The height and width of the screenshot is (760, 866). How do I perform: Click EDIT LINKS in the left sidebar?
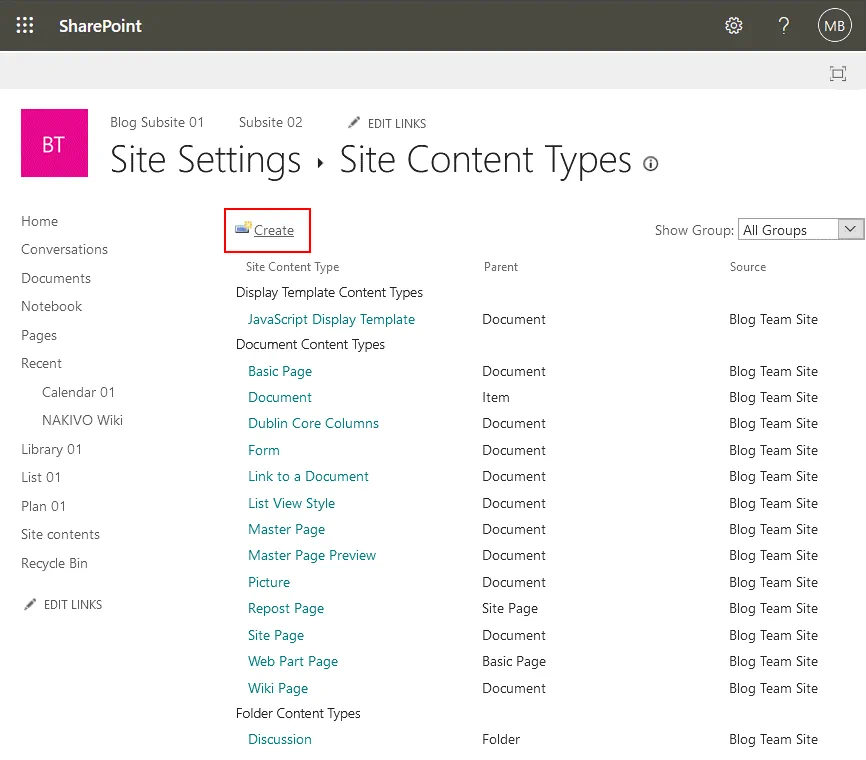72,605
